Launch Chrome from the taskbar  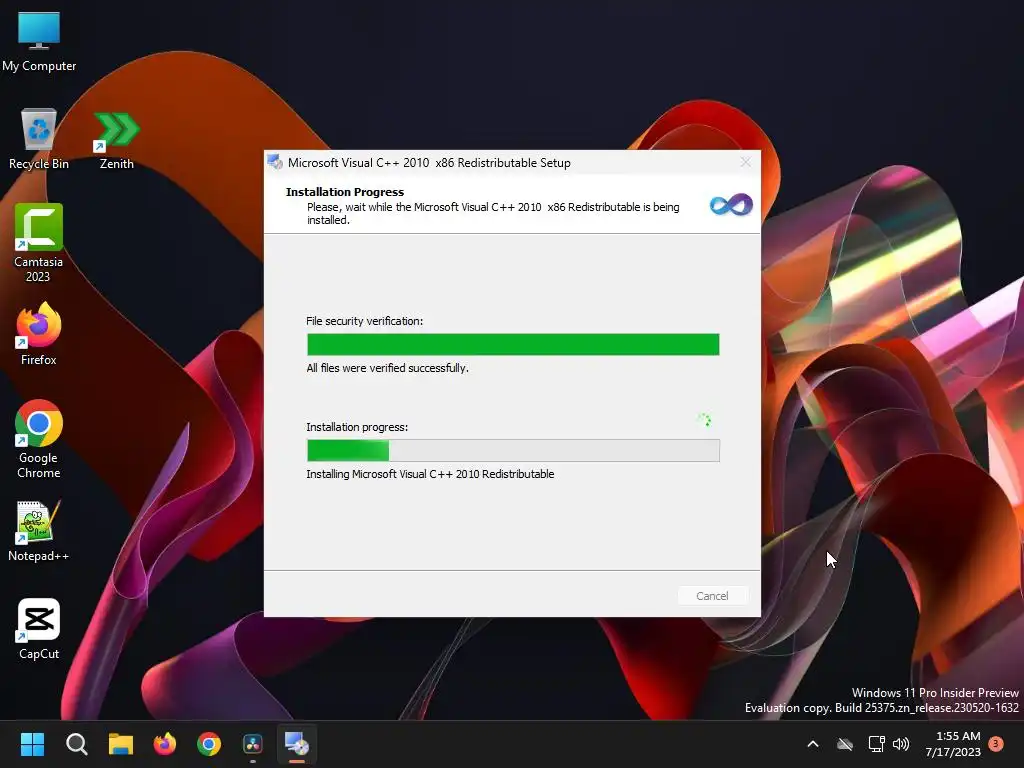coord(209,744)
